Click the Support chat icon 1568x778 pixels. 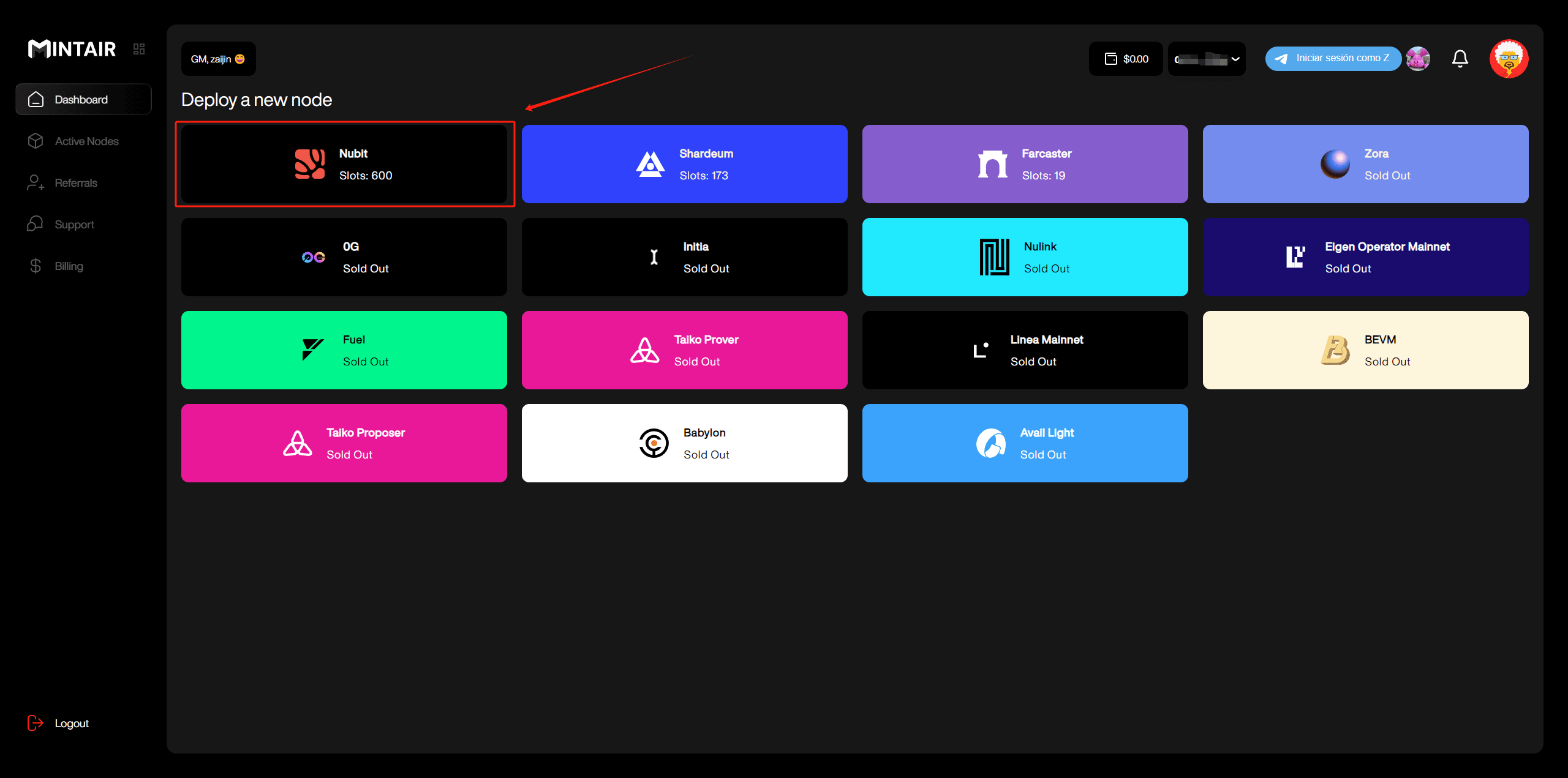pos(35,224)
